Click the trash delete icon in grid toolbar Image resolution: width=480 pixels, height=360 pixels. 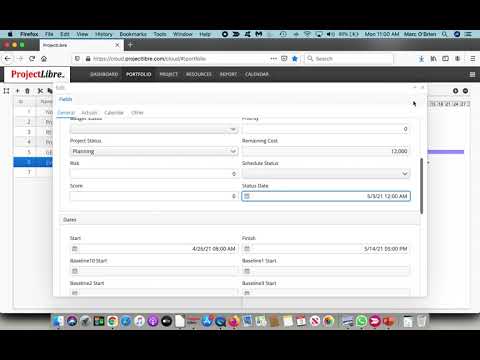coord(27,91)
